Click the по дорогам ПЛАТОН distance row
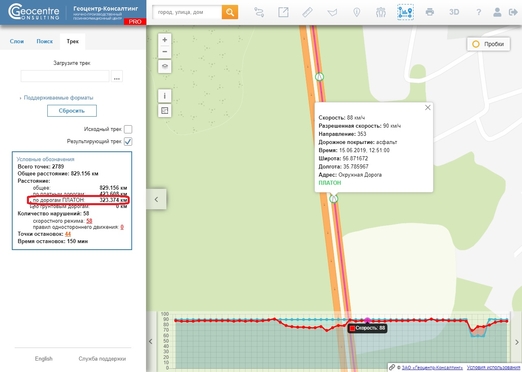 (78, 200)
